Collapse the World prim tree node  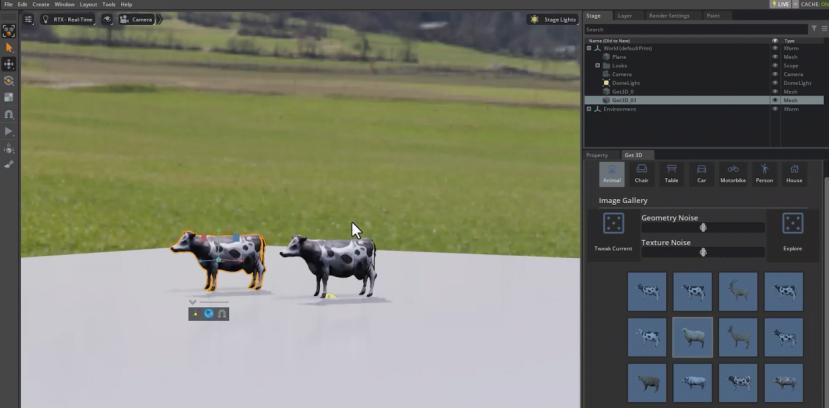(589, 48)
